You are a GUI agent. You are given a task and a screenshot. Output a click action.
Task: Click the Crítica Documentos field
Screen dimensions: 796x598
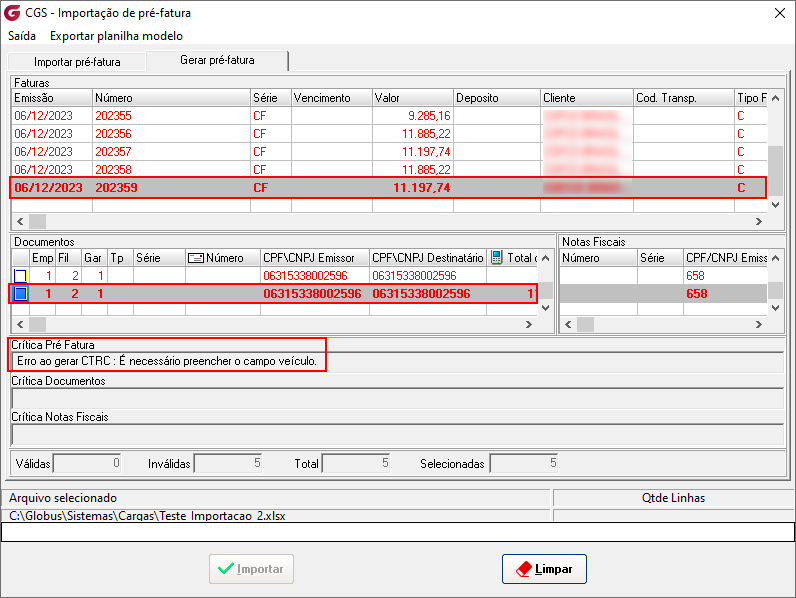coord(397,398)
